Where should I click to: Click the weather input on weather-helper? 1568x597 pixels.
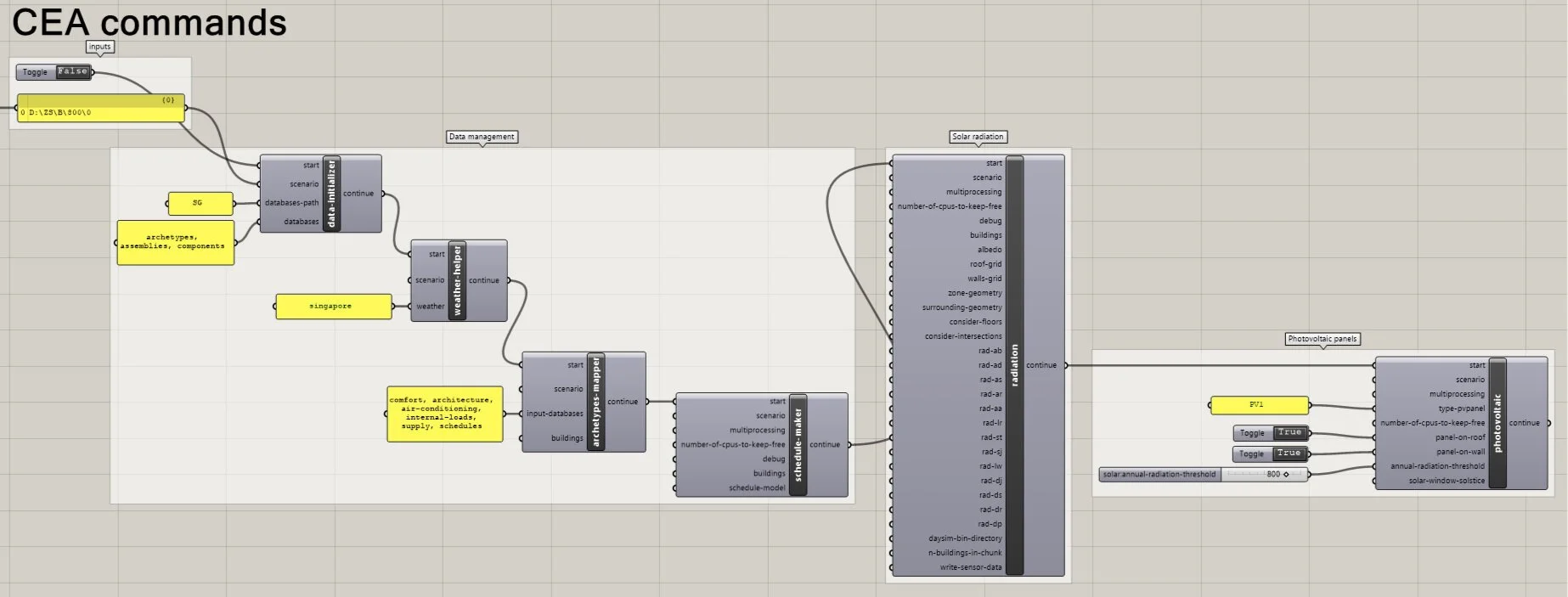[x=430, y=307]
